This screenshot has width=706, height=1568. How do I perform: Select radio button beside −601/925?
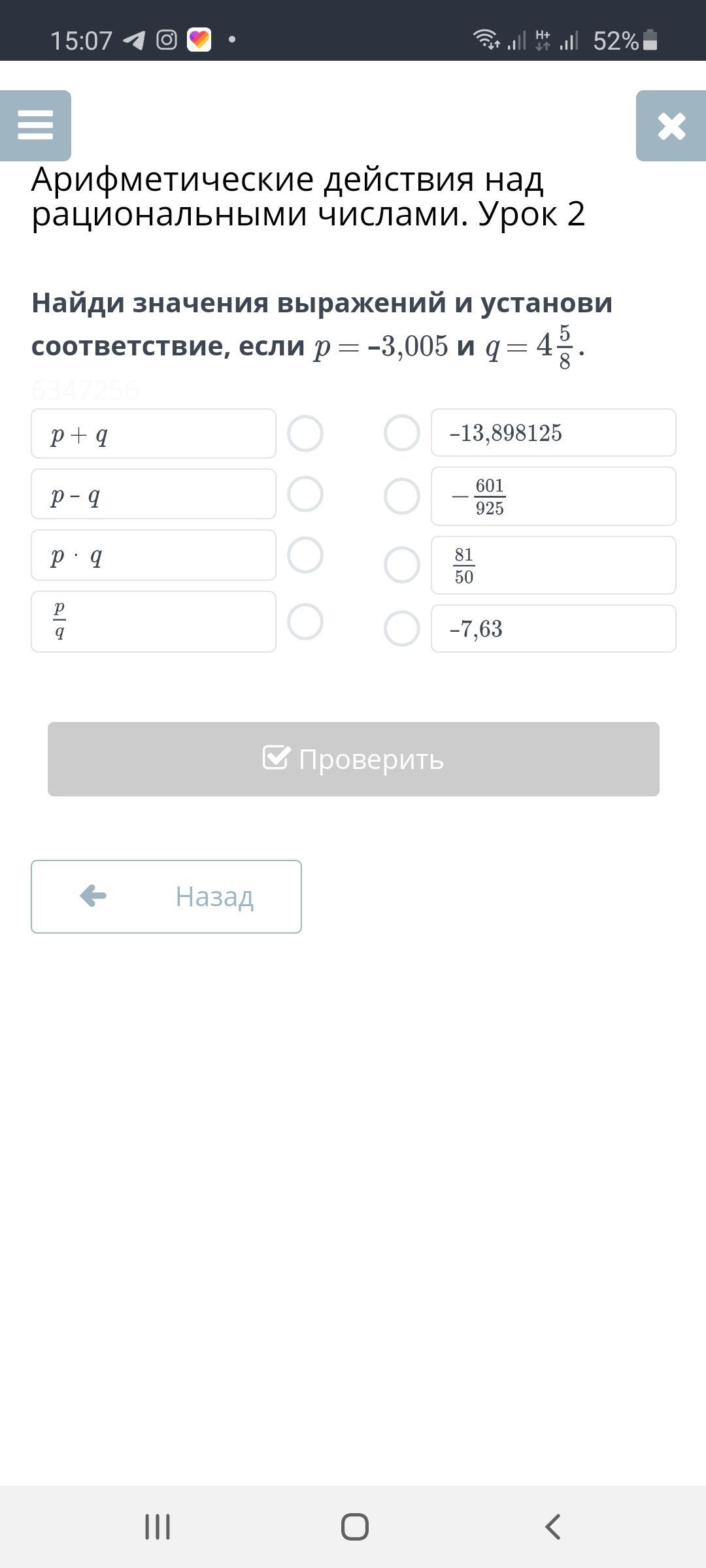[x=401, y=496]
